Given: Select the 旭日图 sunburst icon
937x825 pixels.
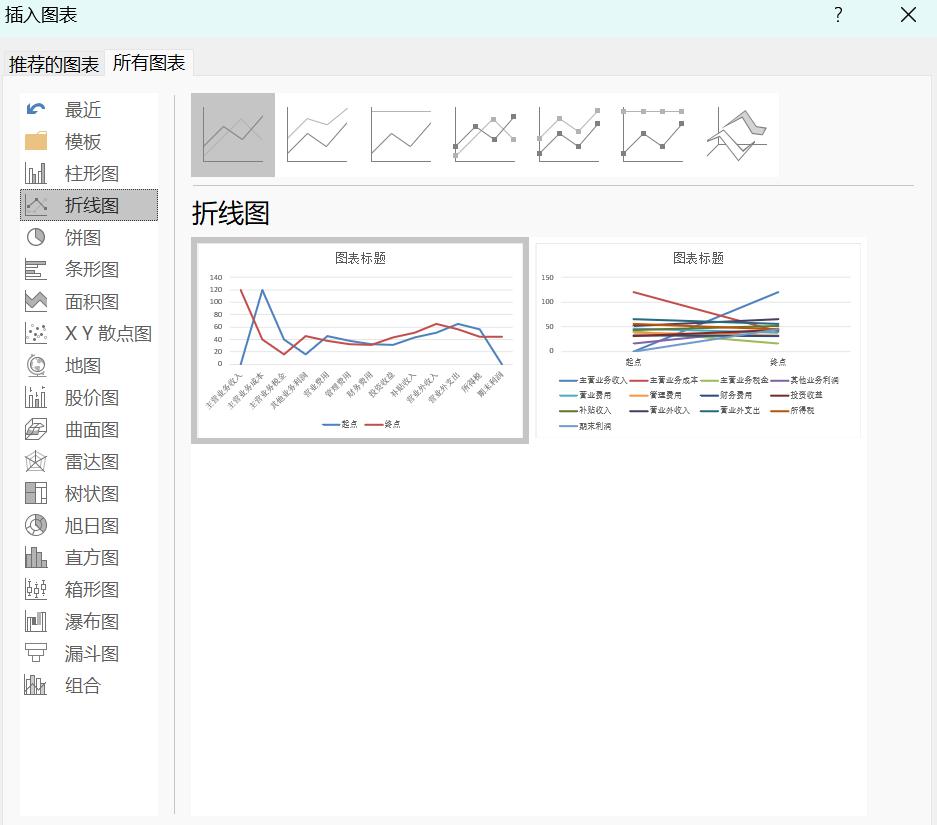Looking at the screenshot, I should [36, 525].
